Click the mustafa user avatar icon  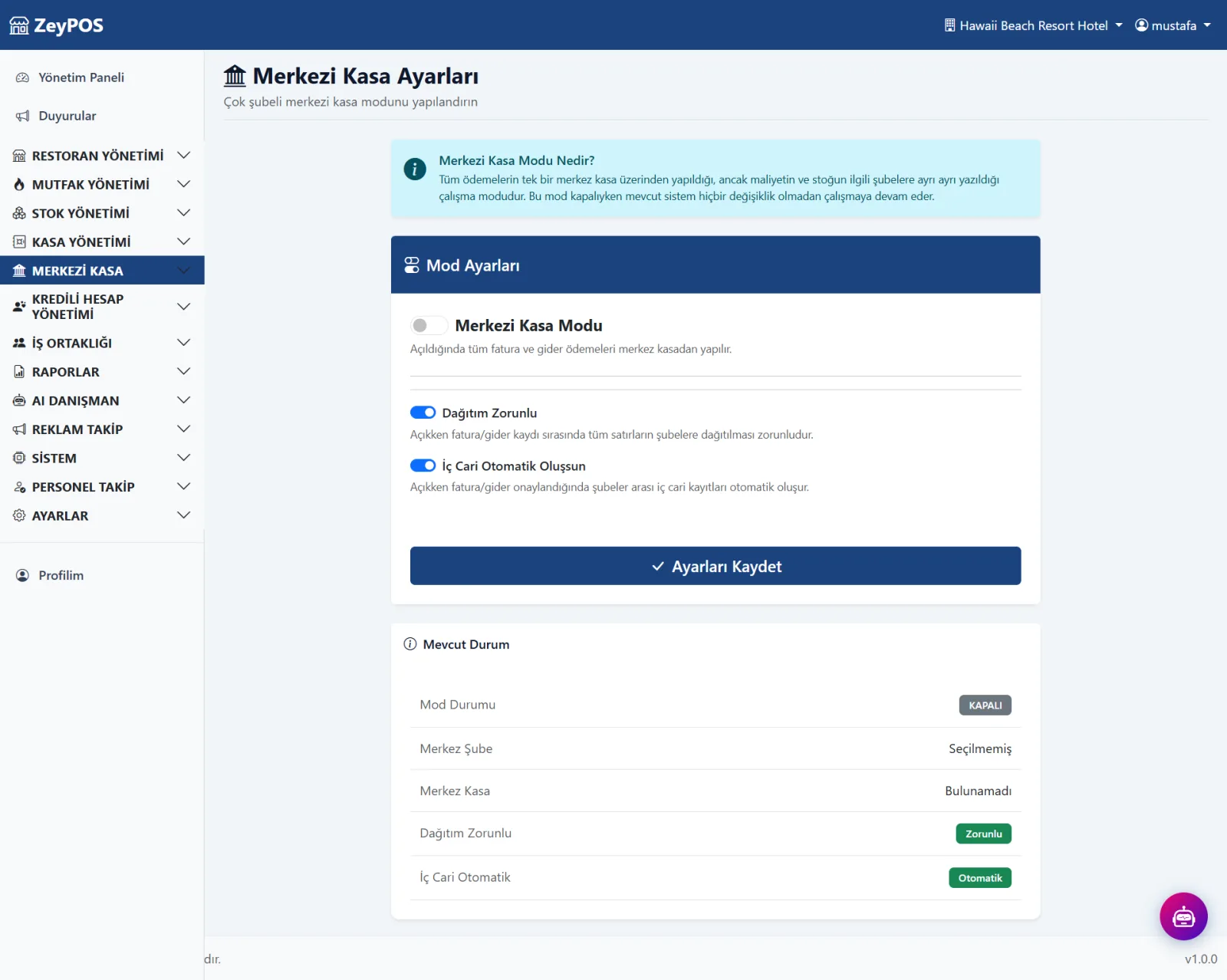(1142, 25)
